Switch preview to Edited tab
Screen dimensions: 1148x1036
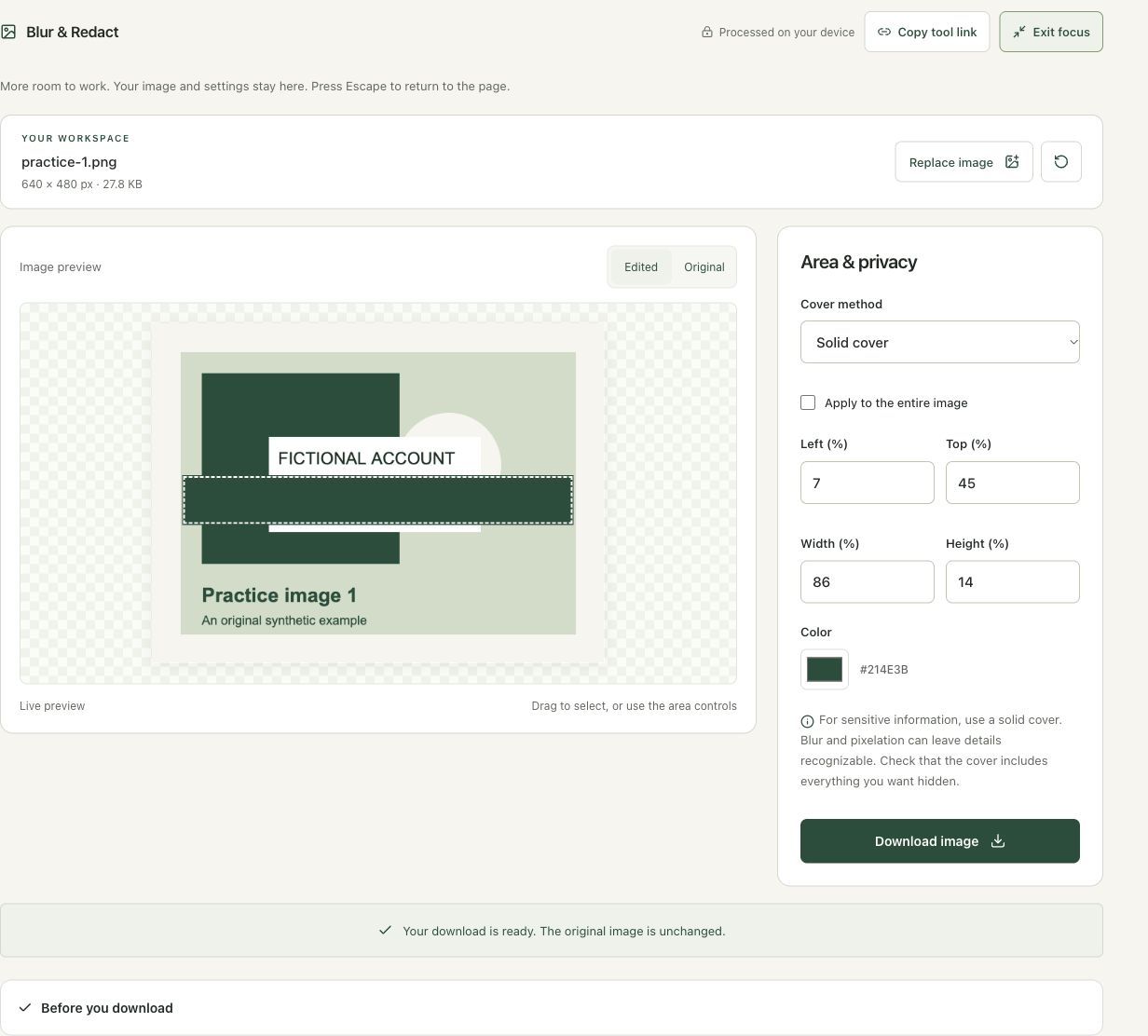click(641, 266)
